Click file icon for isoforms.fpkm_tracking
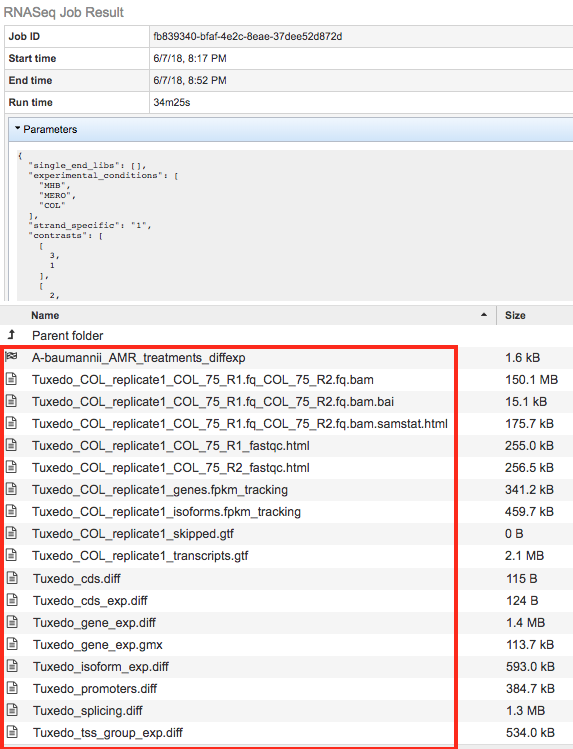This screenshot has height=749, width=573. coord(11,511)
